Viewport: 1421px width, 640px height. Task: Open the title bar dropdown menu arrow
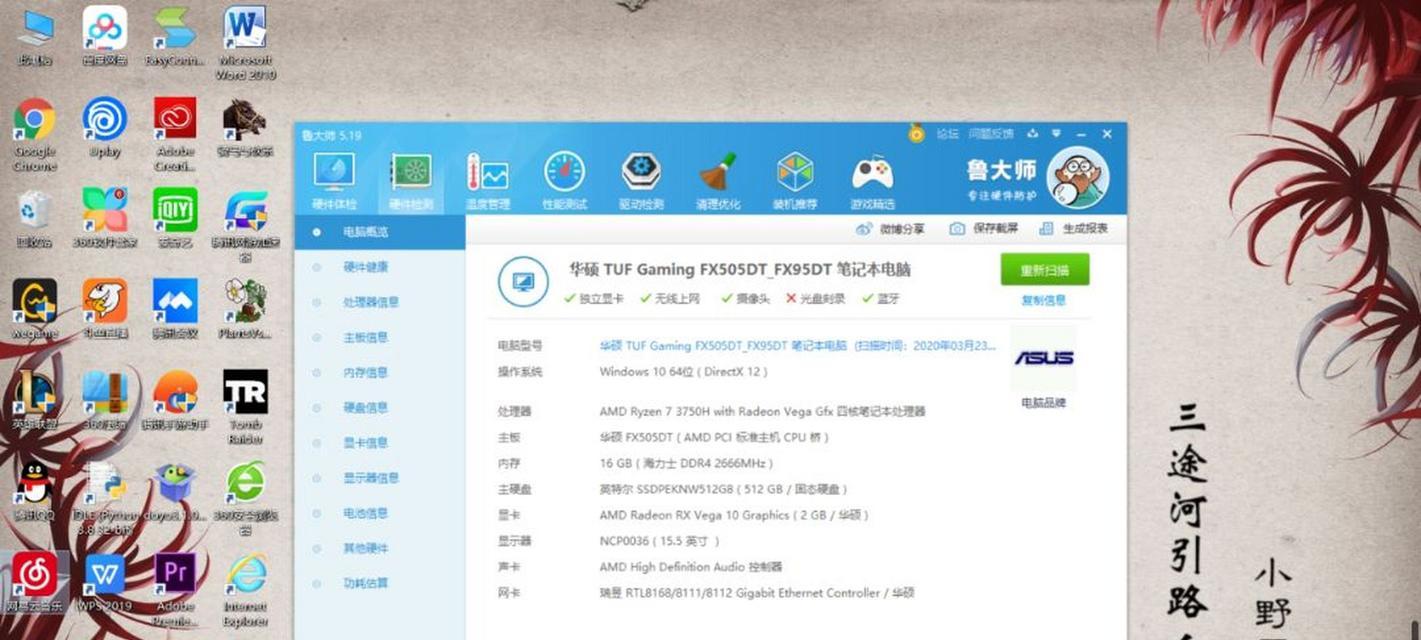tap(1056, 133)
